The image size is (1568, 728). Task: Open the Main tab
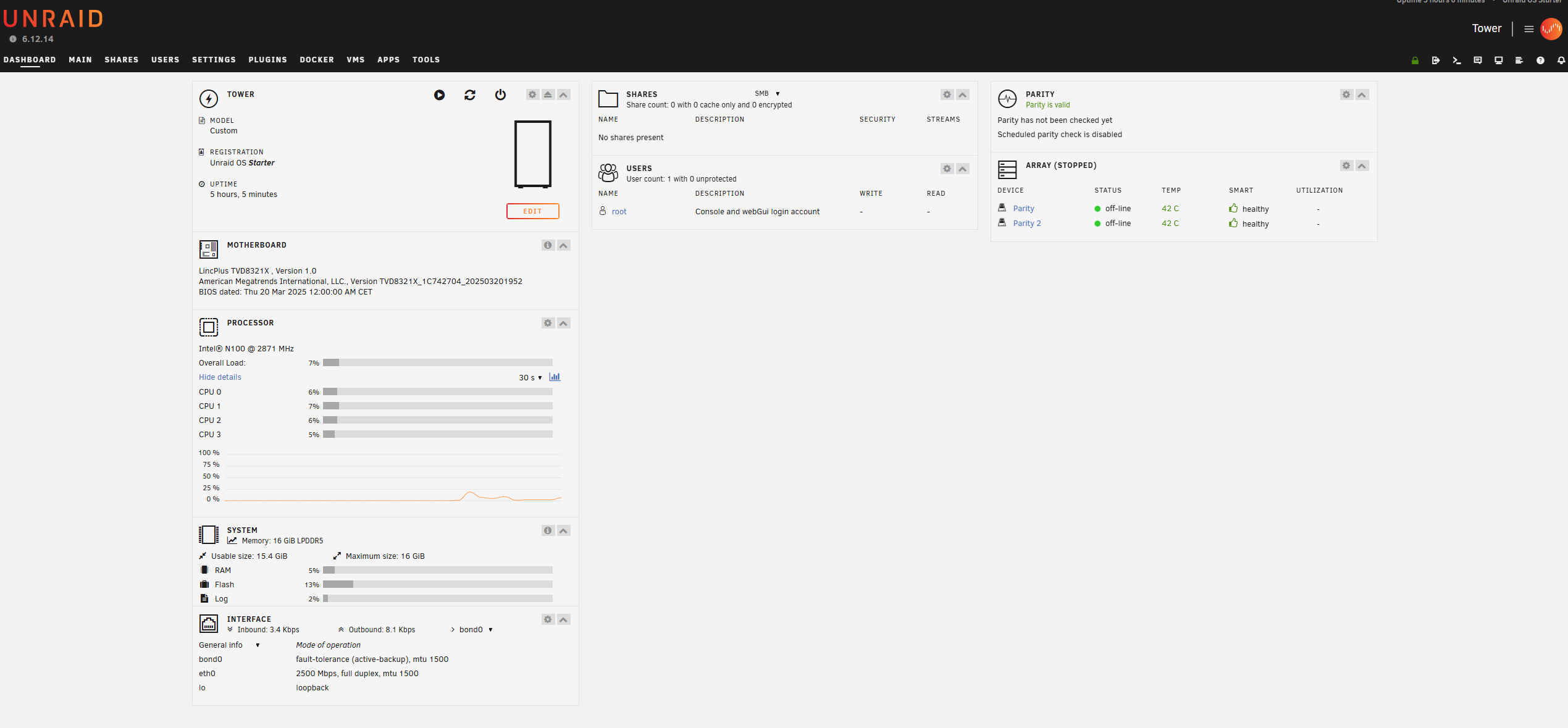click(80, 60)
